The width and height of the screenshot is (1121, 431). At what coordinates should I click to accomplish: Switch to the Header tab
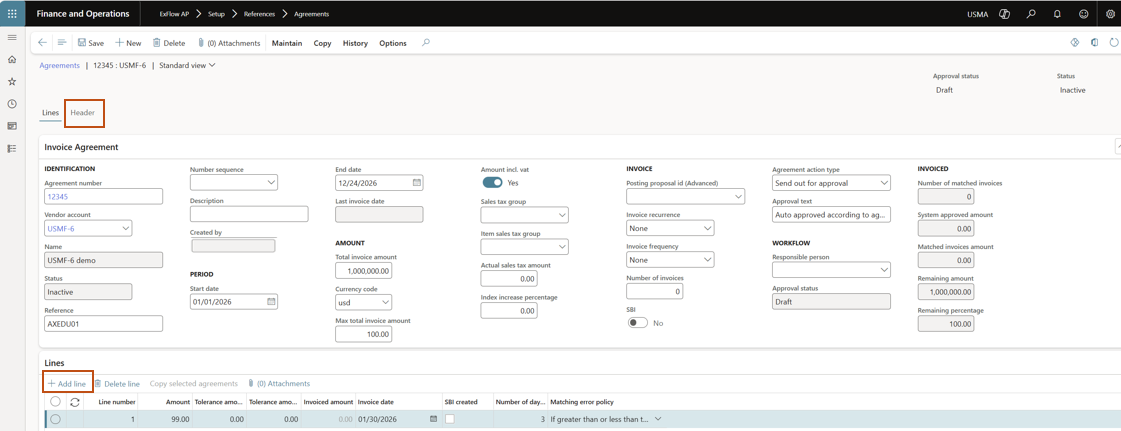point(83,113)
